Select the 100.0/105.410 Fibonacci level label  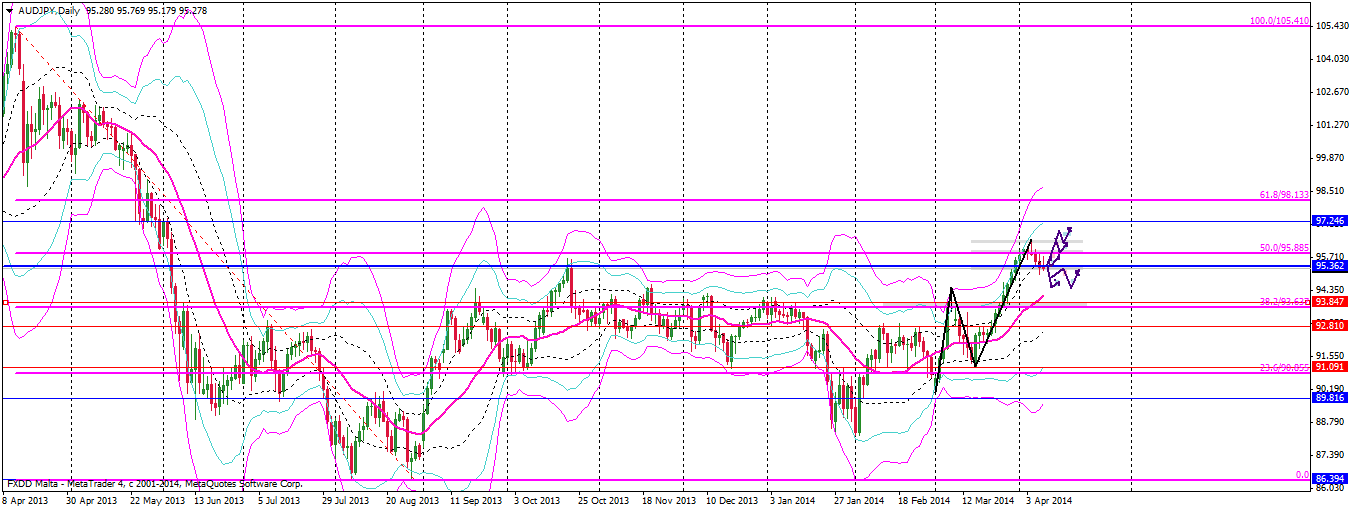(x=1280, y=21)
